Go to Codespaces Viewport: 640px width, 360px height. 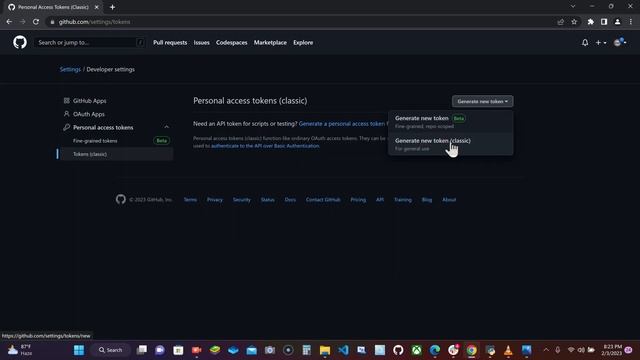[x=231, y=42]
